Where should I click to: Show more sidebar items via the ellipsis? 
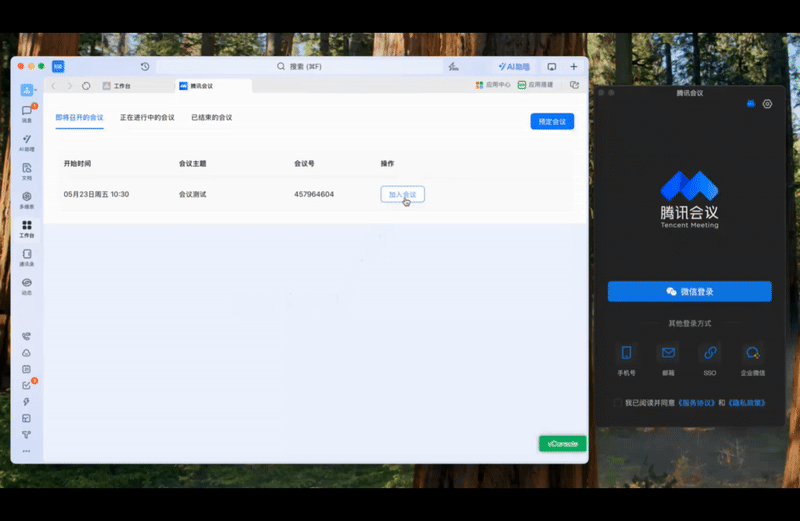[27, 451]
